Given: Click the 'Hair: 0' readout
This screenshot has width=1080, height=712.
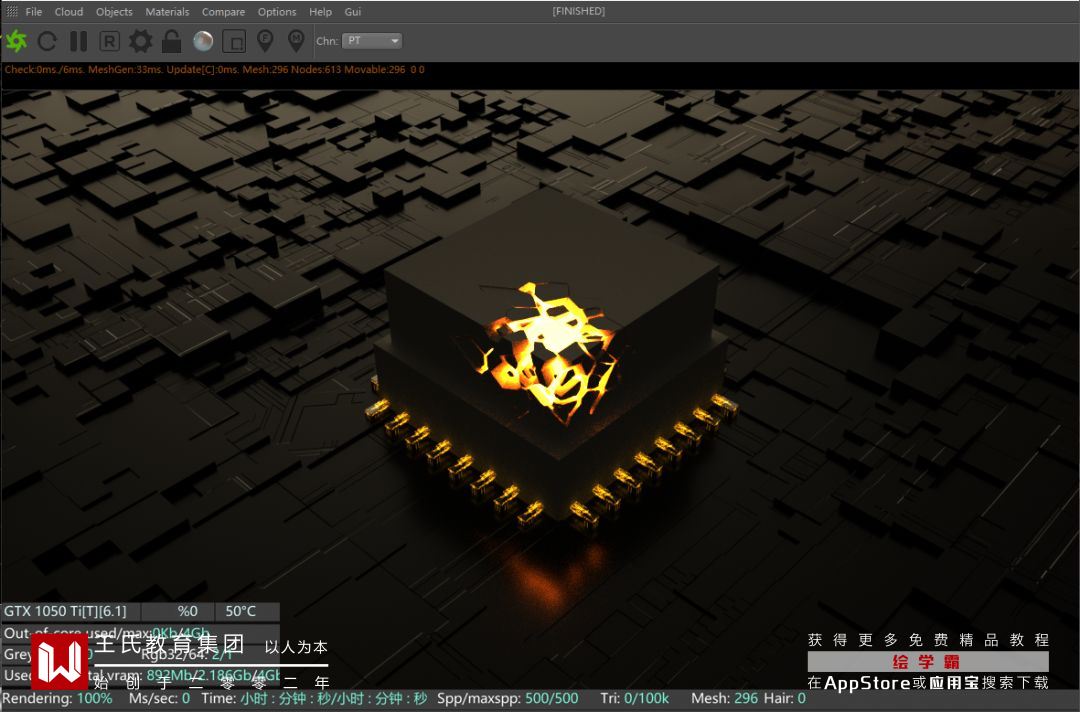Looking at the screenshot, I should click(785, 698).
